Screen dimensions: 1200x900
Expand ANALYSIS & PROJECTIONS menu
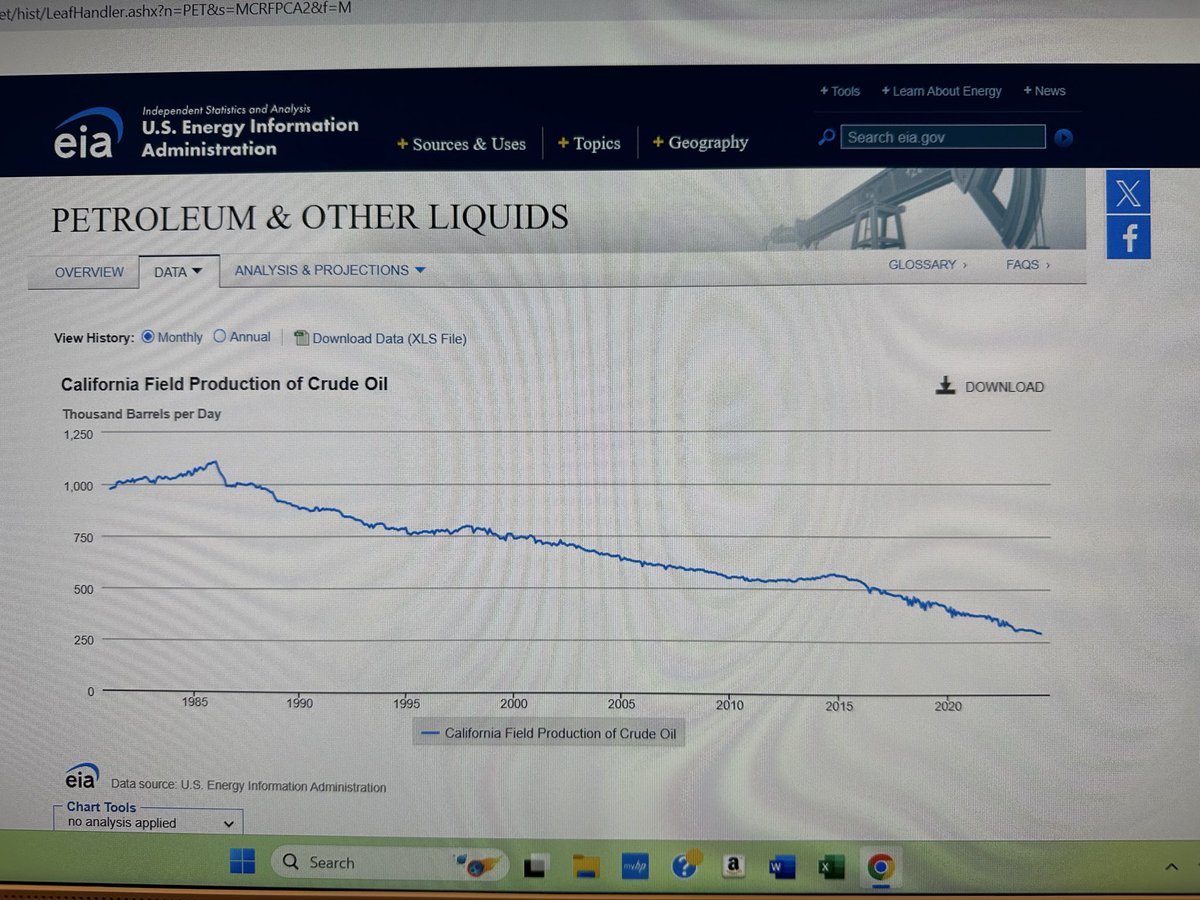(x=330, y=270)
